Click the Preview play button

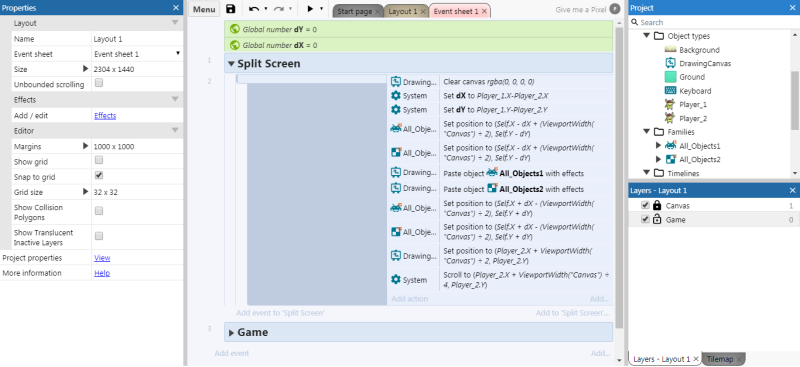click(309, 9)
